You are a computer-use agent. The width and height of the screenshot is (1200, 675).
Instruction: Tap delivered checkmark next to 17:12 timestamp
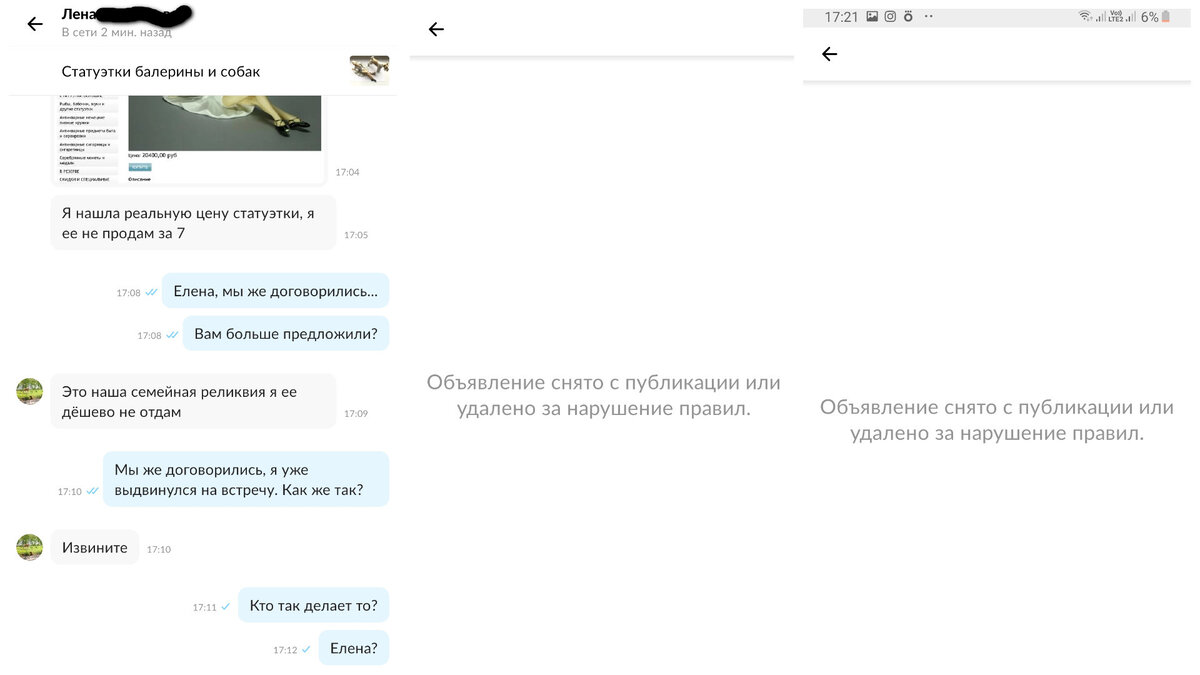(306, 650)
